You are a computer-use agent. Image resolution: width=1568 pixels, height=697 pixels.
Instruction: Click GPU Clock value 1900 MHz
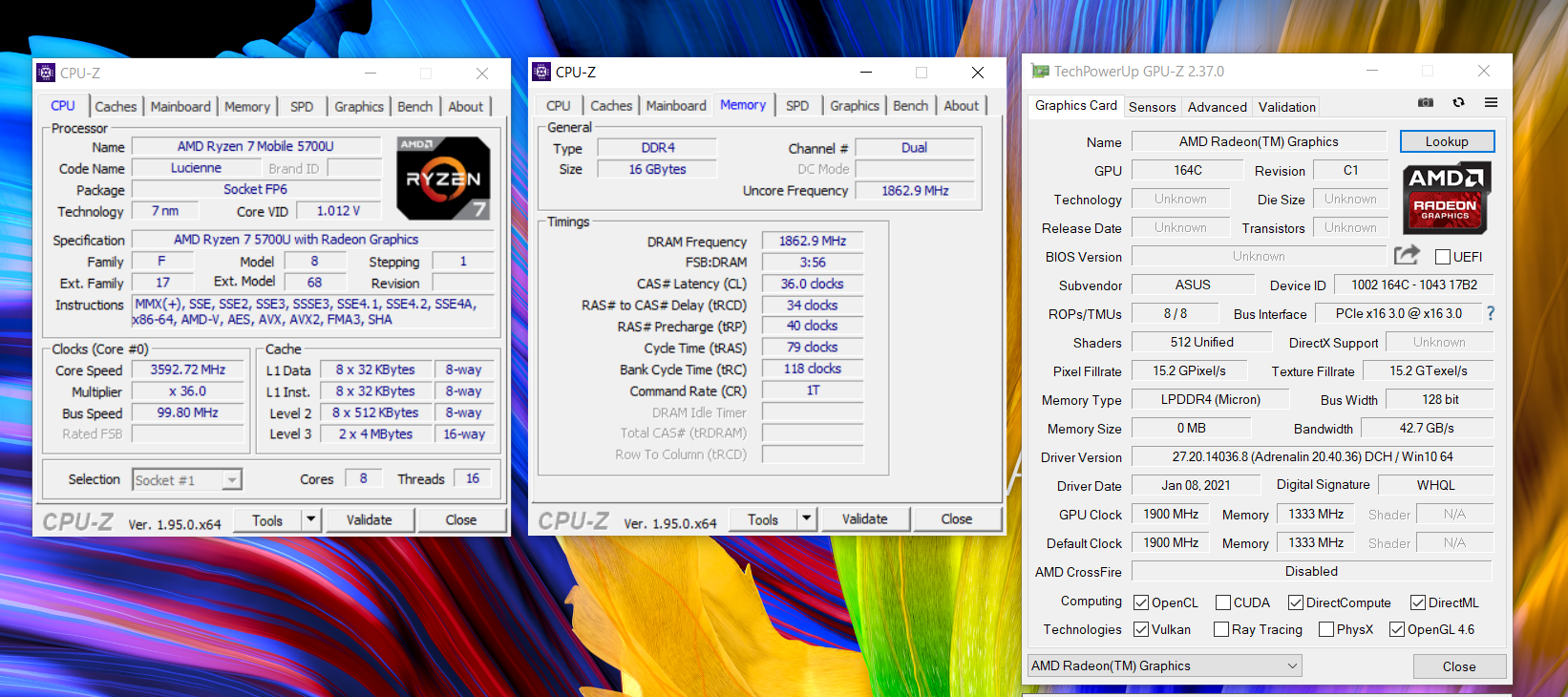click(x=1171, y=514)
